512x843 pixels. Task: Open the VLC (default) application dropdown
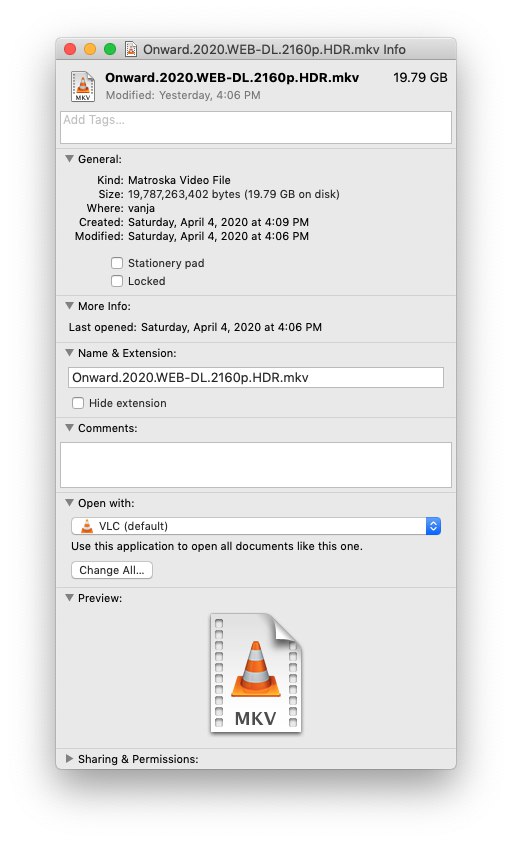[x=256, y=526]
